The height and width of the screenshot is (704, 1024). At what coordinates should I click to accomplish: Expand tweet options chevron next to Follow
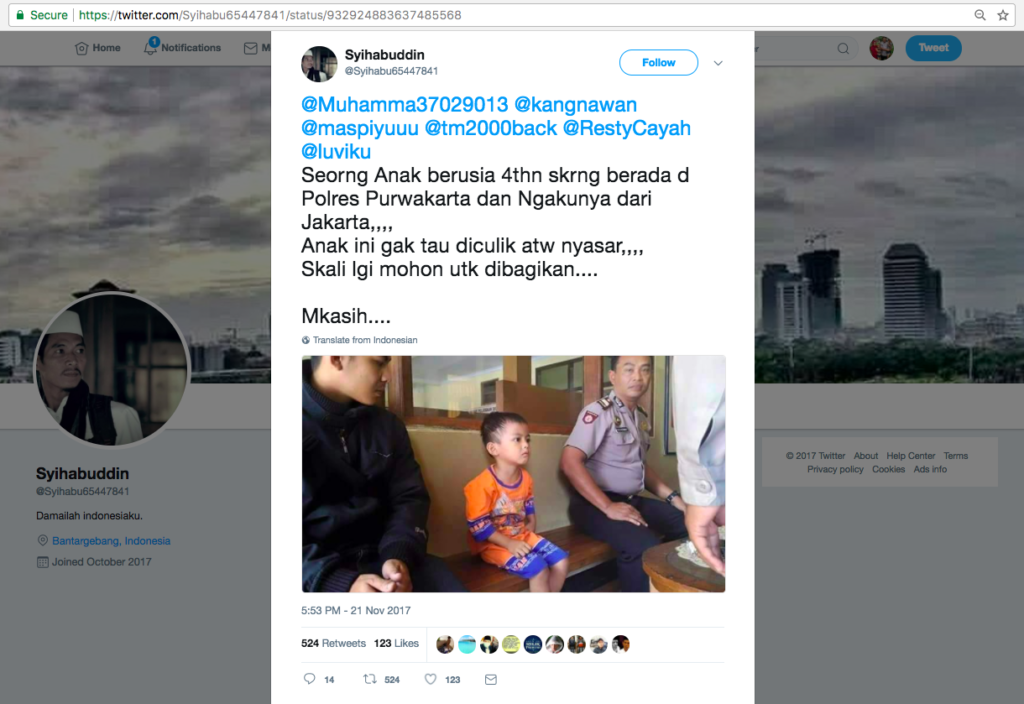coord(718,63)
